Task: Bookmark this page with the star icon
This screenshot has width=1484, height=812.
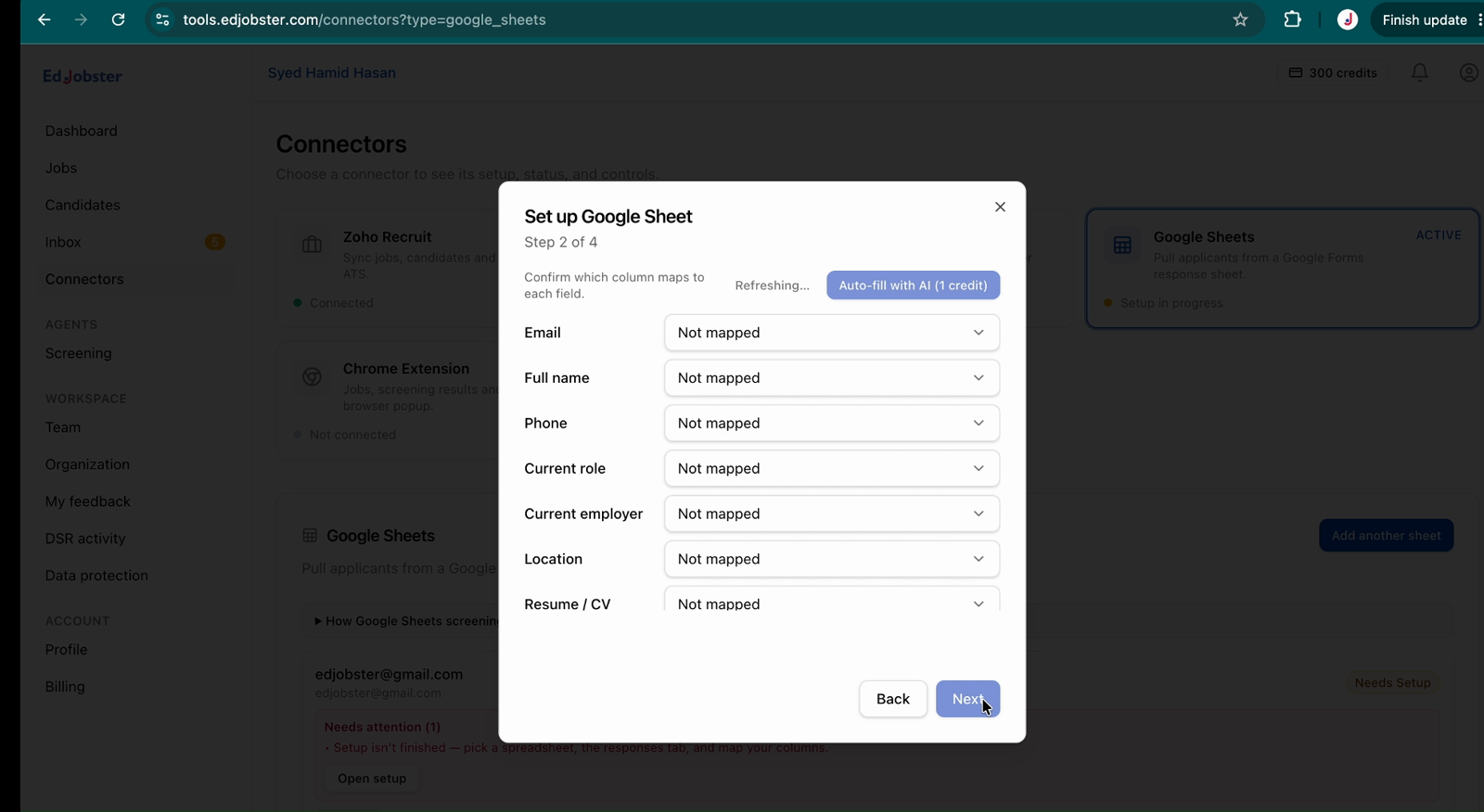Action: click(1240, 19)
